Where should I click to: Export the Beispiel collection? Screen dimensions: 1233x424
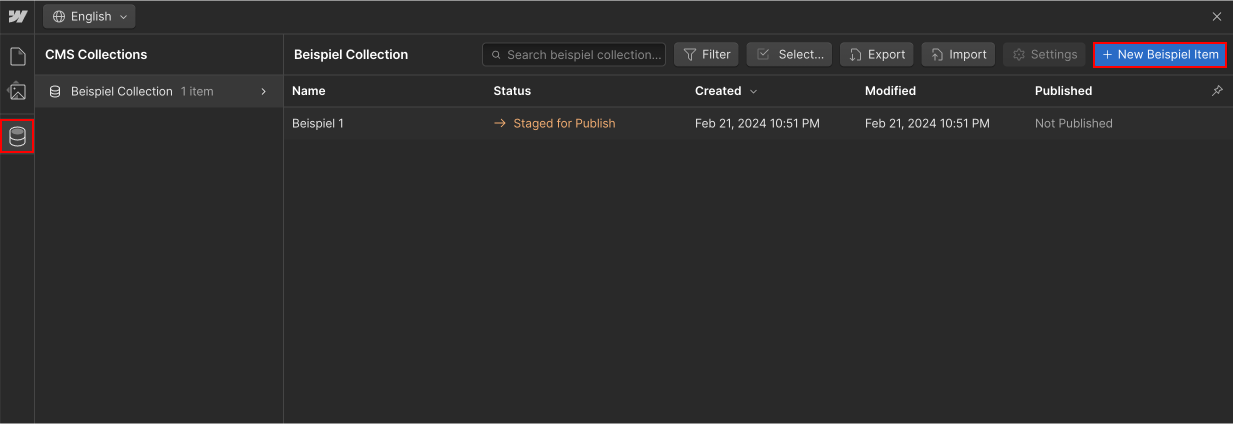(876, 54)
